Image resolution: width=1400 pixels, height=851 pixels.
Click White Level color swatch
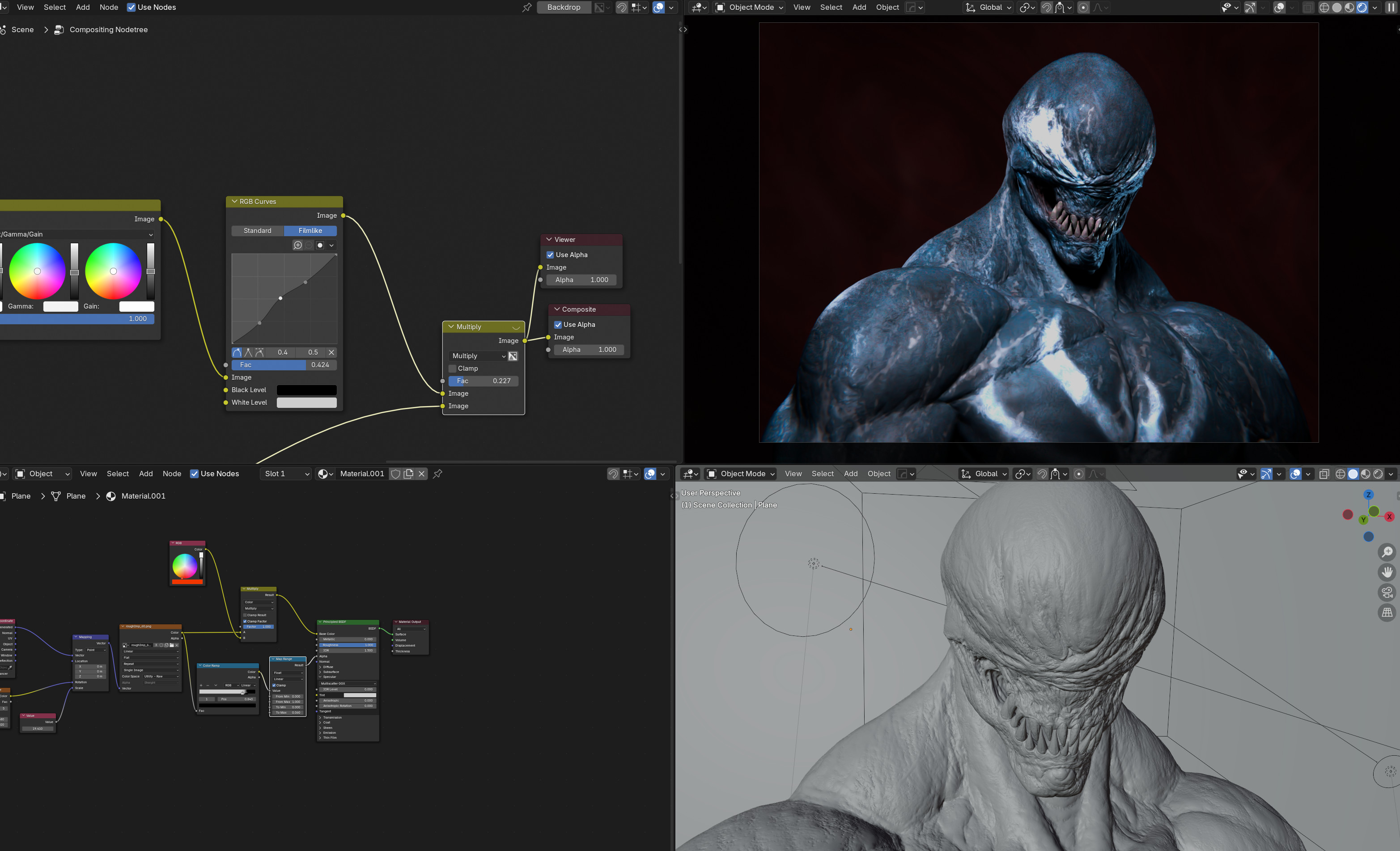click(x=306, y=402)
